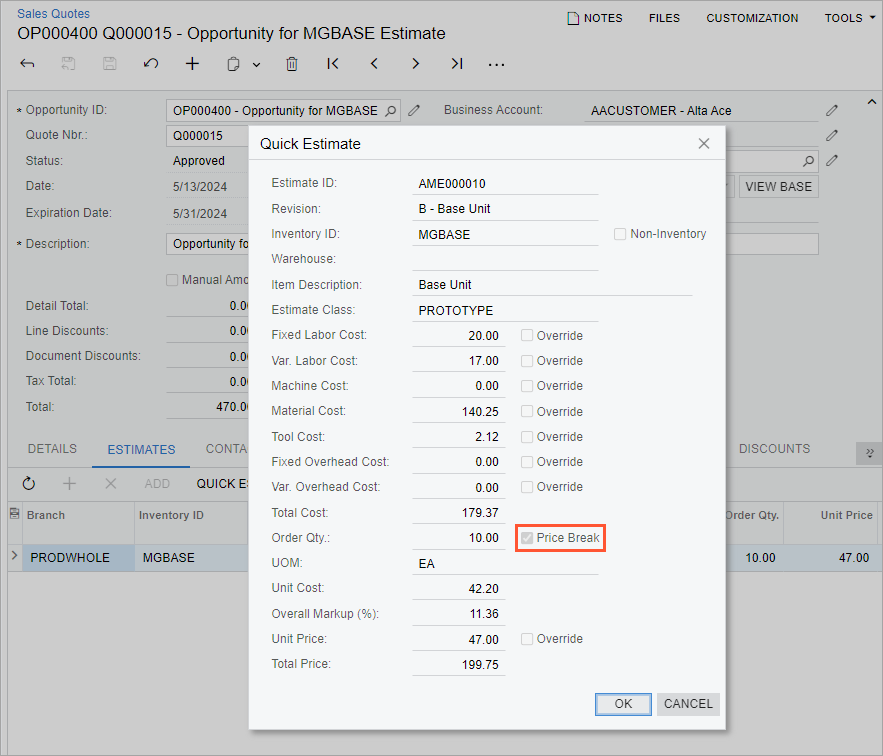Expand clipboard dropdown arrow in toolbar
Viewport: 883px width, 756px height.
[256, 65]
